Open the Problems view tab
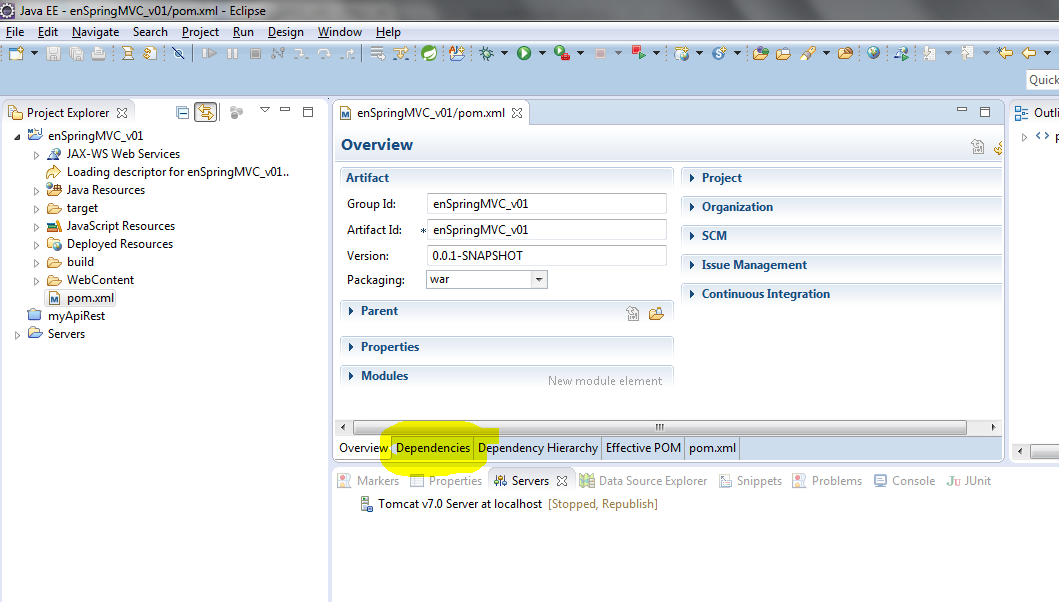 coord(827,480)
